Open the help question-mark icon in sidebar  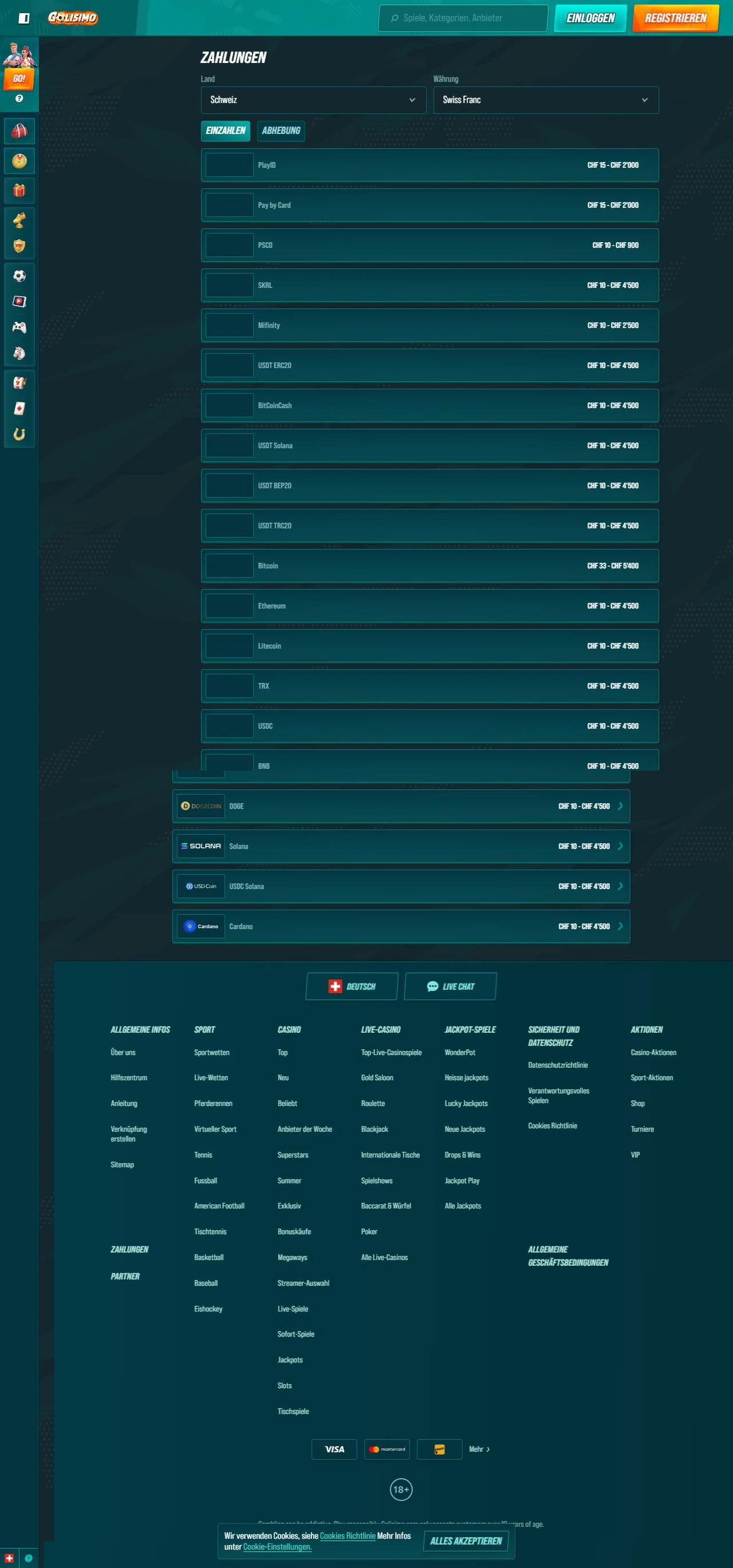pos(19,98)
